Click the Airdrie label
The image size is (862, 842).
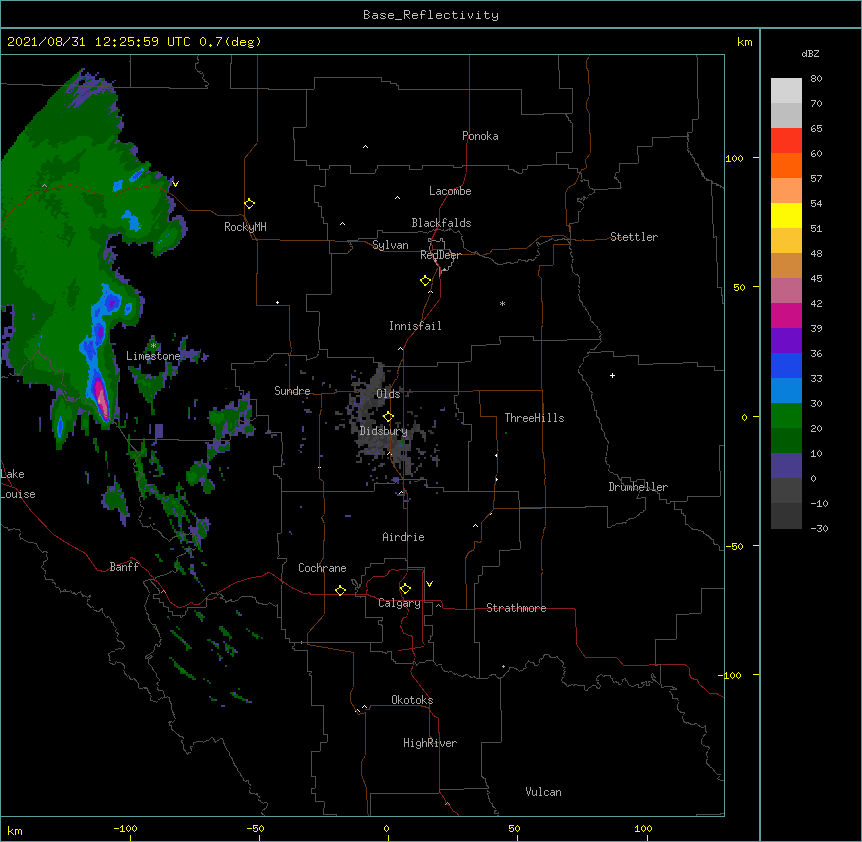coord(403,537)
